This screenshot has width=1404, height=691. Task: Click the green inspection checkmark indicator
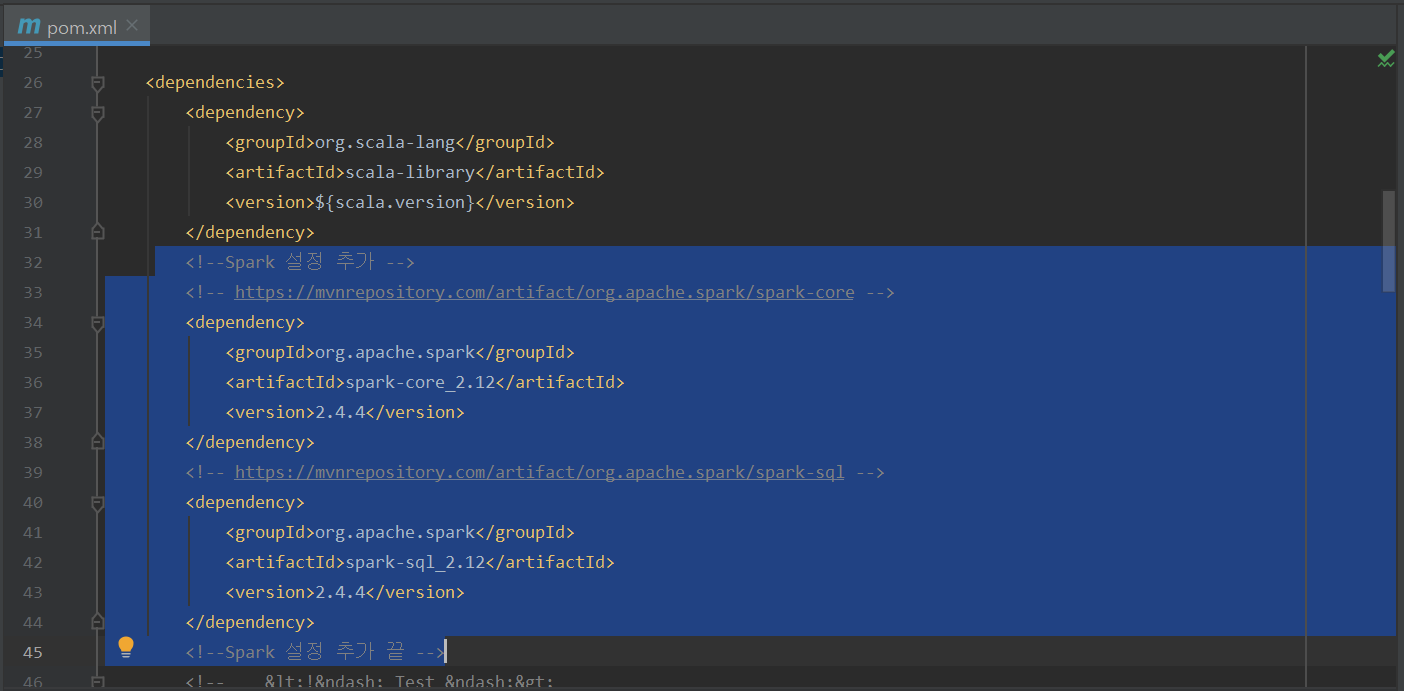1385,60
